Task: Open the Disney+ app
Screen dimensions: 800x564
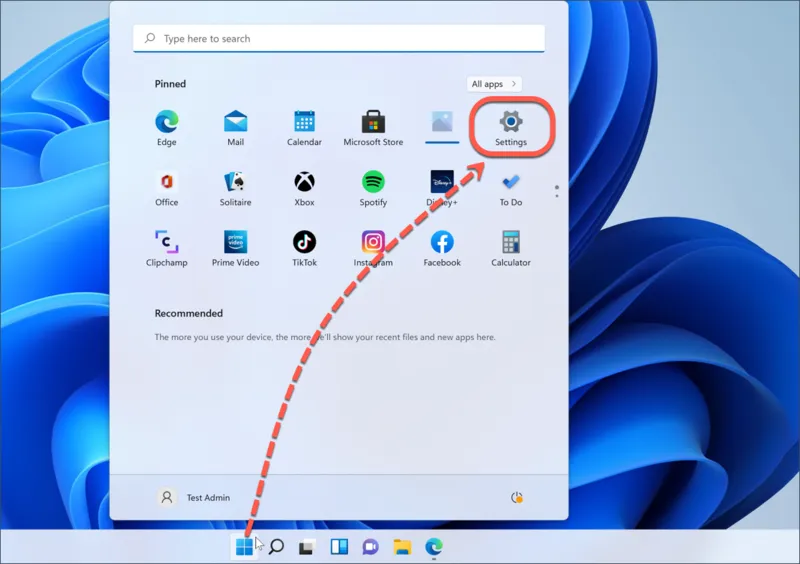Action: 442,188
